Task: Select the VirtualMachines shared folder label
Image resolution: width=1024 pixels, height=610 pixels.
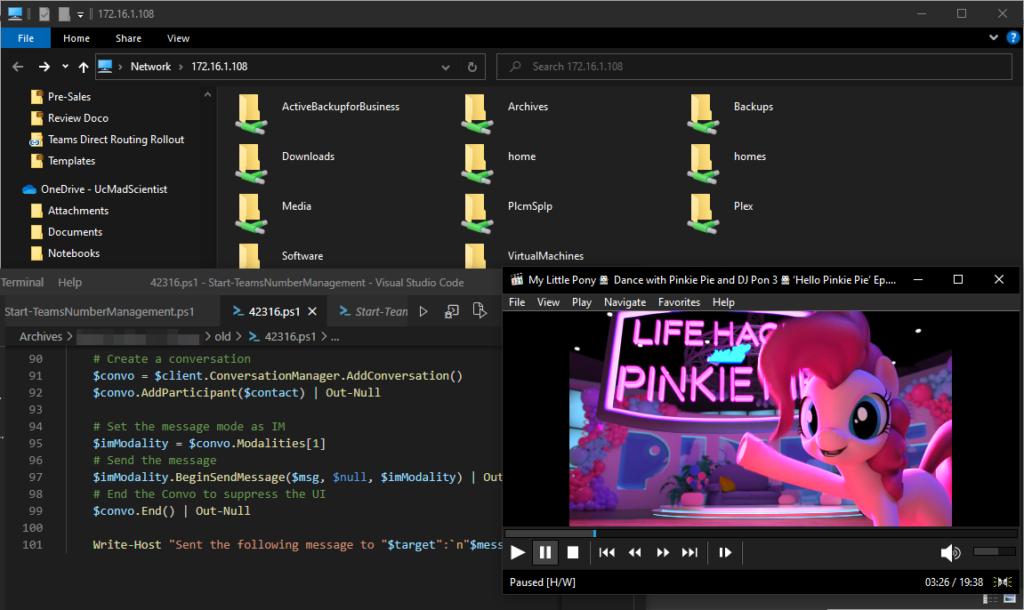Action: point(545,256)
